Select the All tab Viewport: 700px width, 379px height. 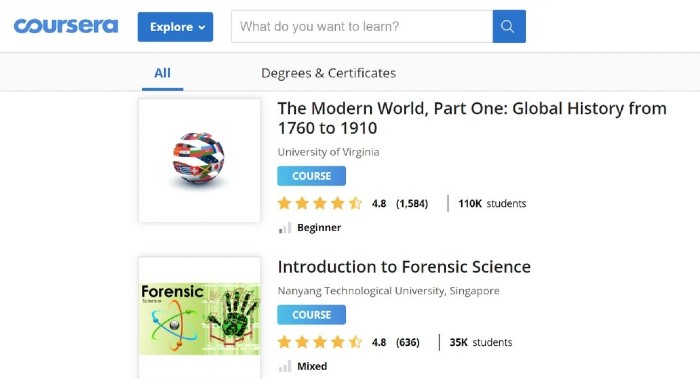pos(162,73)
